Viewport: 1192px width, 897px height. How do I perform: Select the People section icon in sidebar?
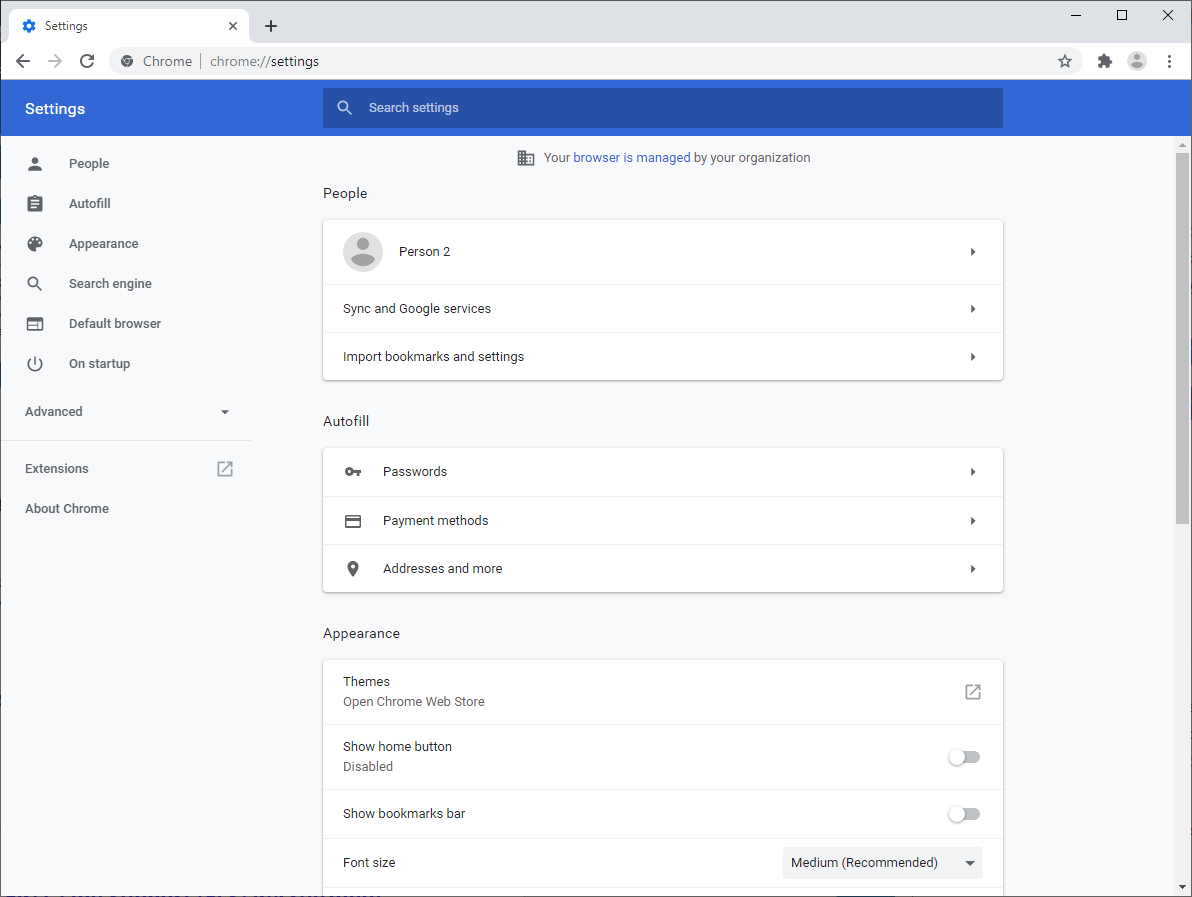point(35,163)
